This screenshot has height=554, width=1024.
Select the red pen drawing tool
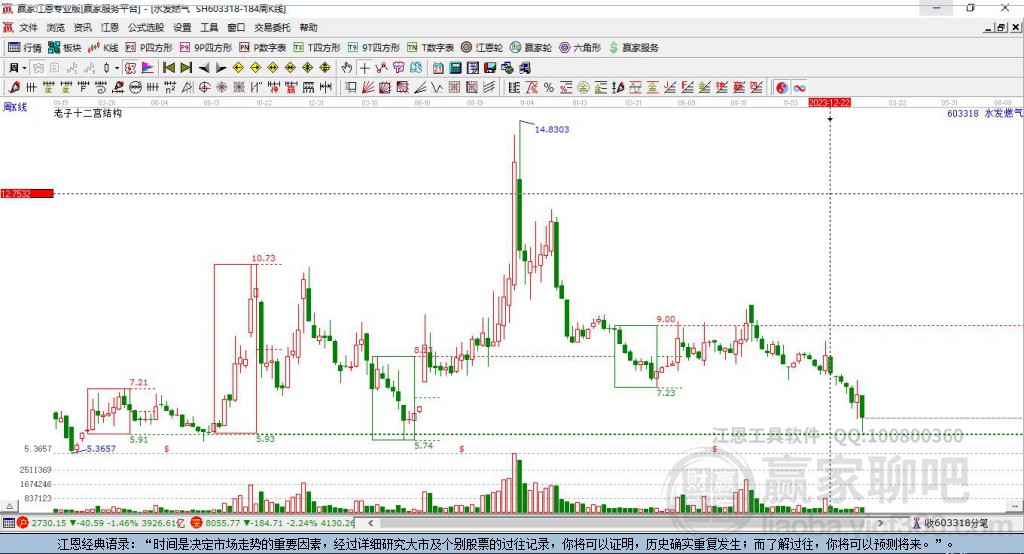pyautogui.click(x=14, y=88)
